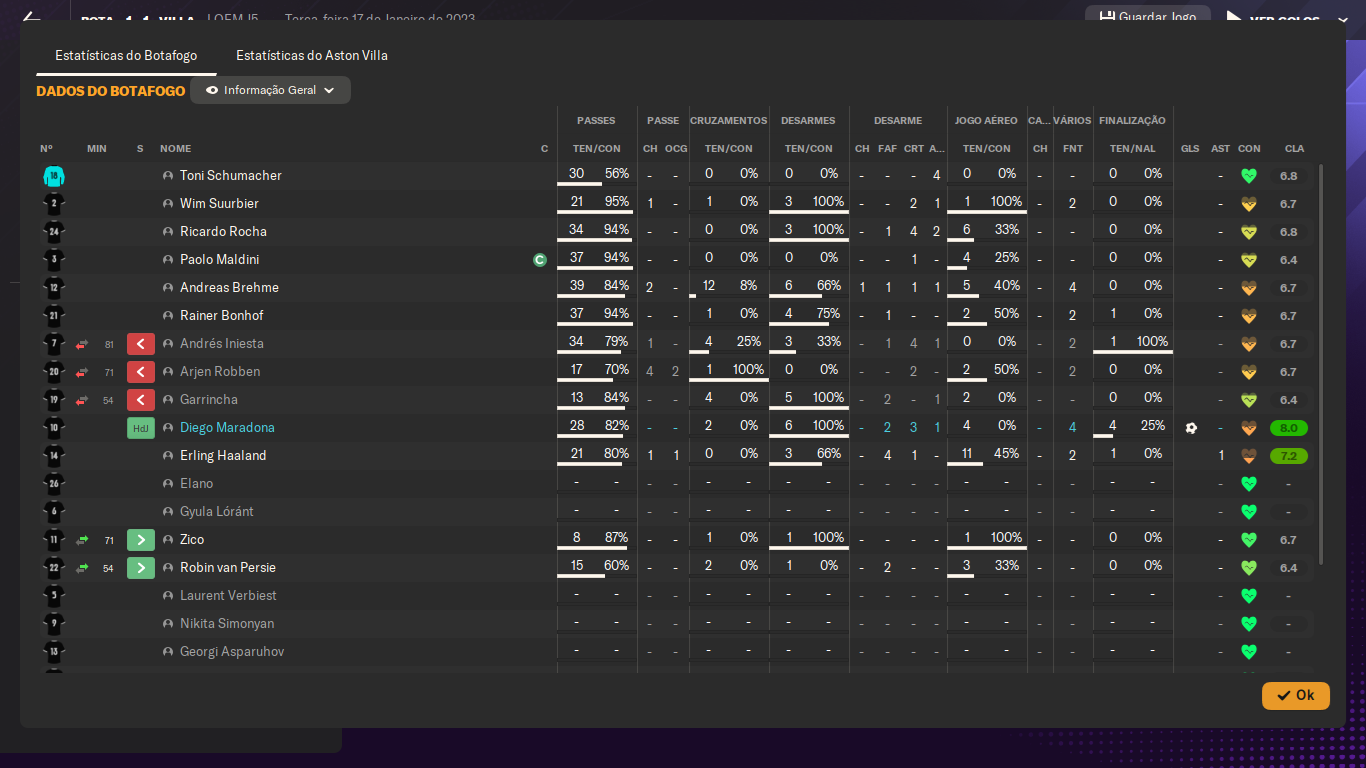Click CRUZAMENTOS column group header

pos(729,121)
